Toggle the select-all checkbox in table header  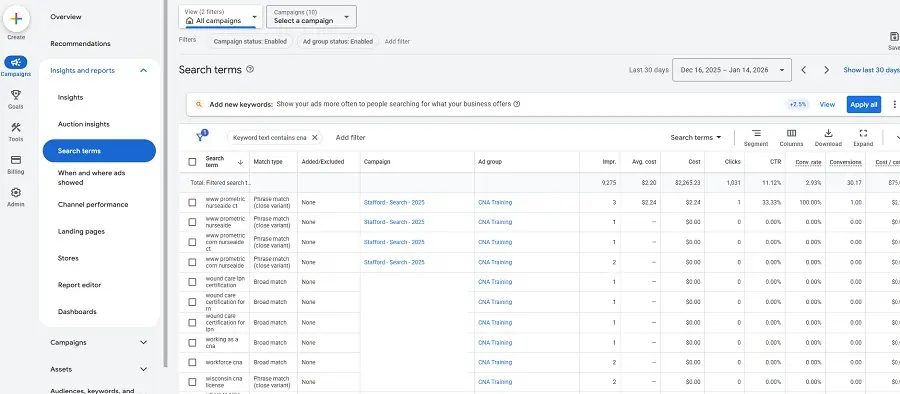pos(192,162)
